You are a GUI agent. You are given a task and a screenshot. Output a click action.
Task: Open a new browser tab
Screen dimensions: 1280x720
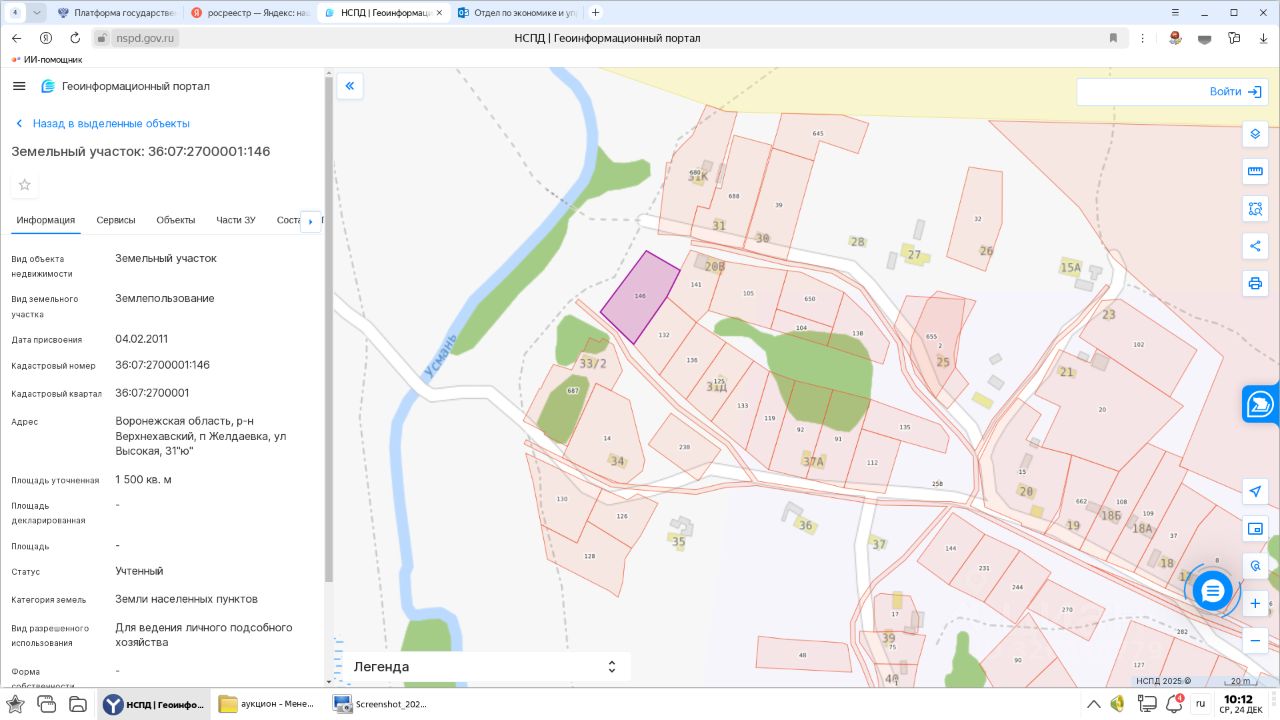pos(596,12)
